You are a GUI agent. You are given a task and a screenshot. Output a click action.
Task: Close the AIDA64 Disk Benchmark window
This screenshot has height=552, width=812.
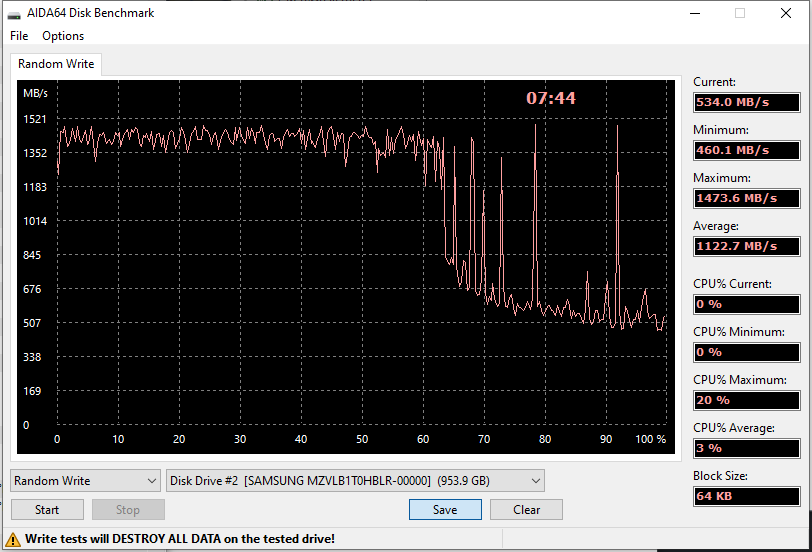786,13
